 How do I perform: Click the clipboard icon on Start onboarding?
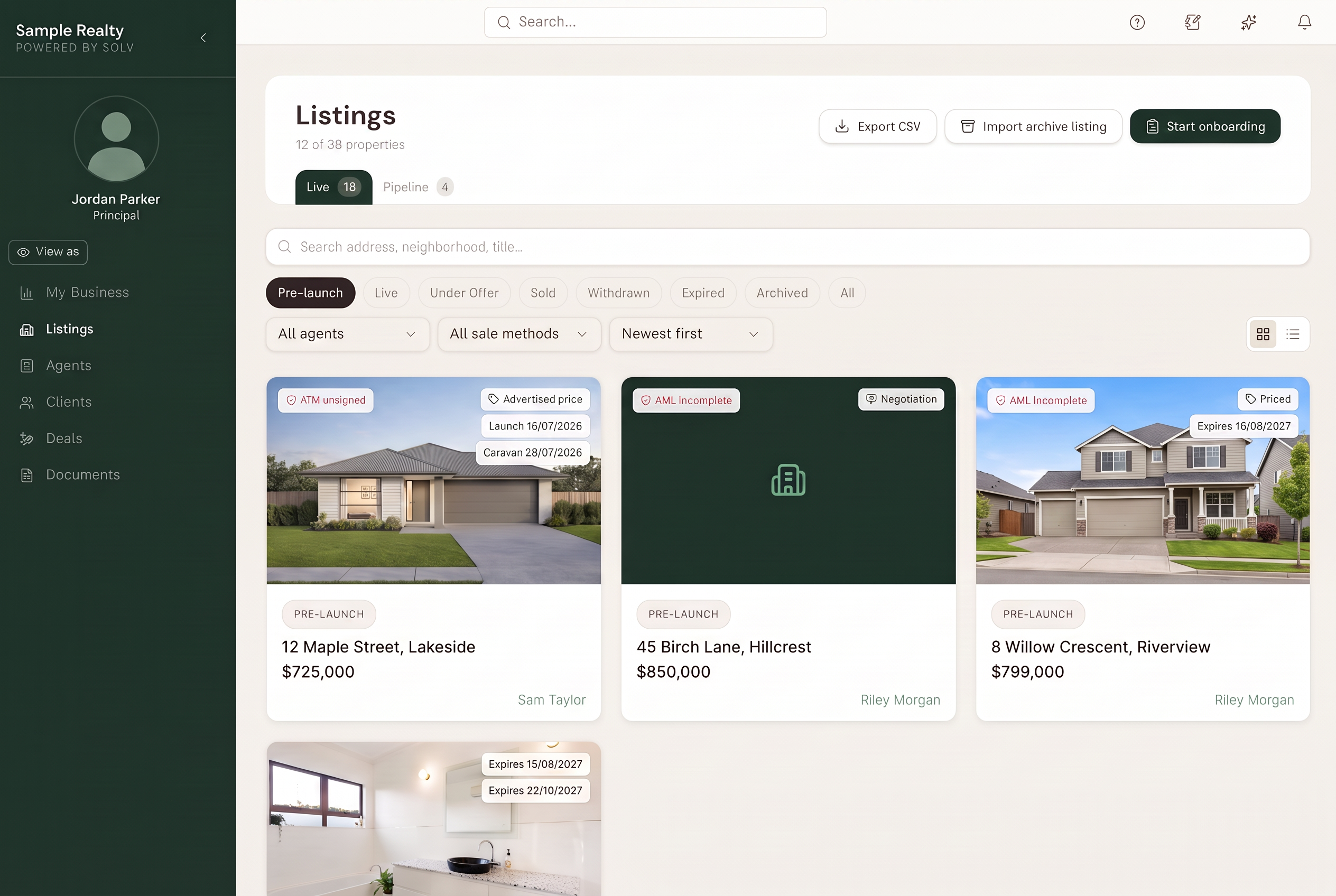coord(1152,126)
